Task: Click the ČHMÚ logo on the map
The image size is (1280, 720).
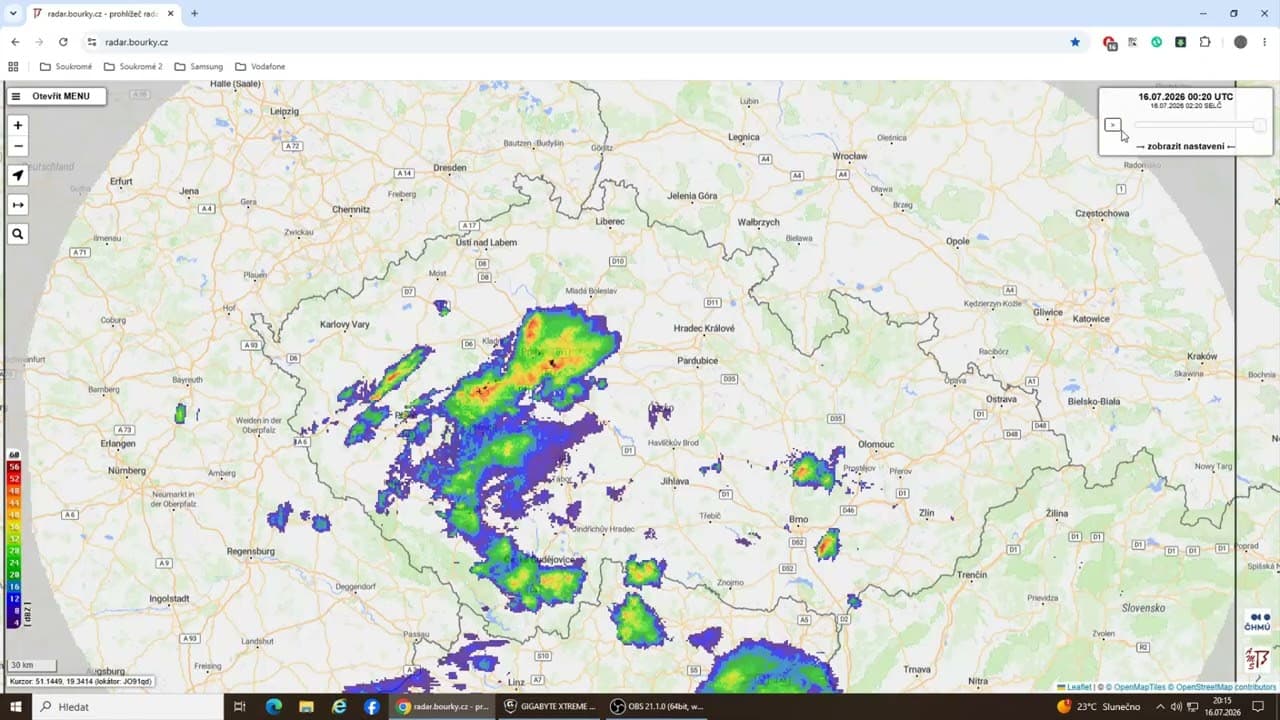Action: 1257,622
